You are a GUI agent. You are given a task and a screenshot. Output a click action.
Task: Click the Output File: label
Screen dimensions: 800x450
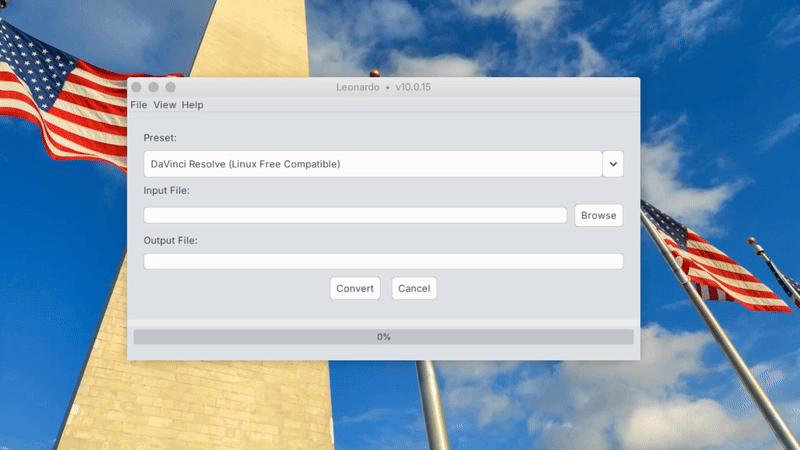pos(170,240)
